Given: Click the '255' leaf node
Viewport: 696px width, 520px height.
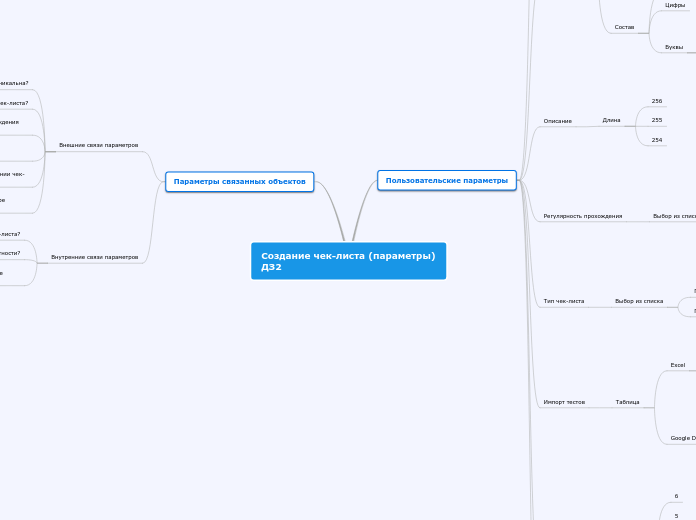Looking at the screenshot, I should tap(657, 120).
